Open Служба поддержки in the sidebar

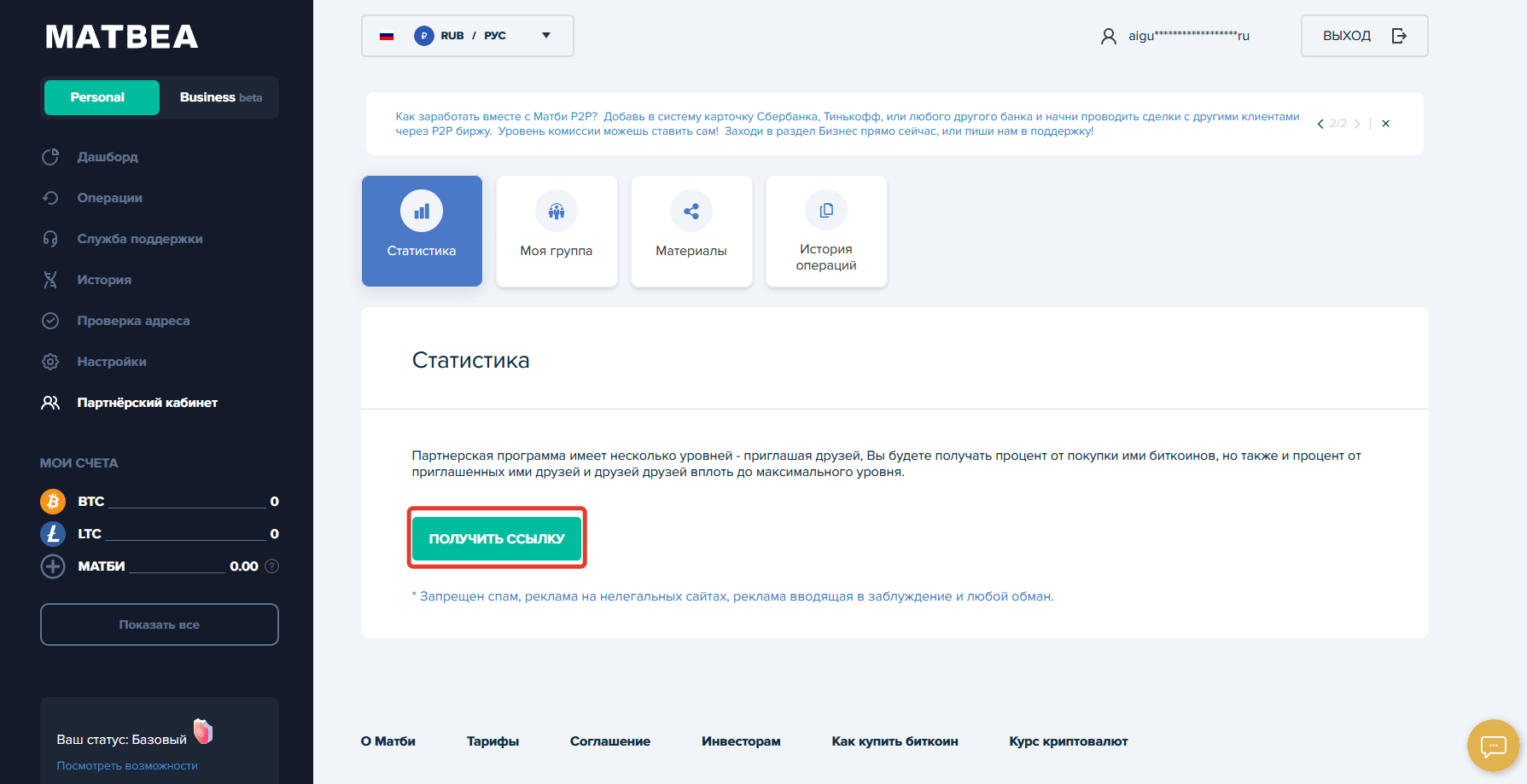pos(139,239)
